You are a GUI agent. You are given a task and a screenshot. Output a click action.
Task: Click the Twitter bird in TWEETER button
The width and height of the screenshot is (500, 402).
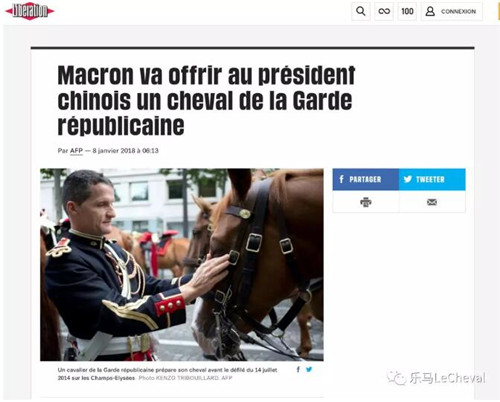click(x=408, y=179)
